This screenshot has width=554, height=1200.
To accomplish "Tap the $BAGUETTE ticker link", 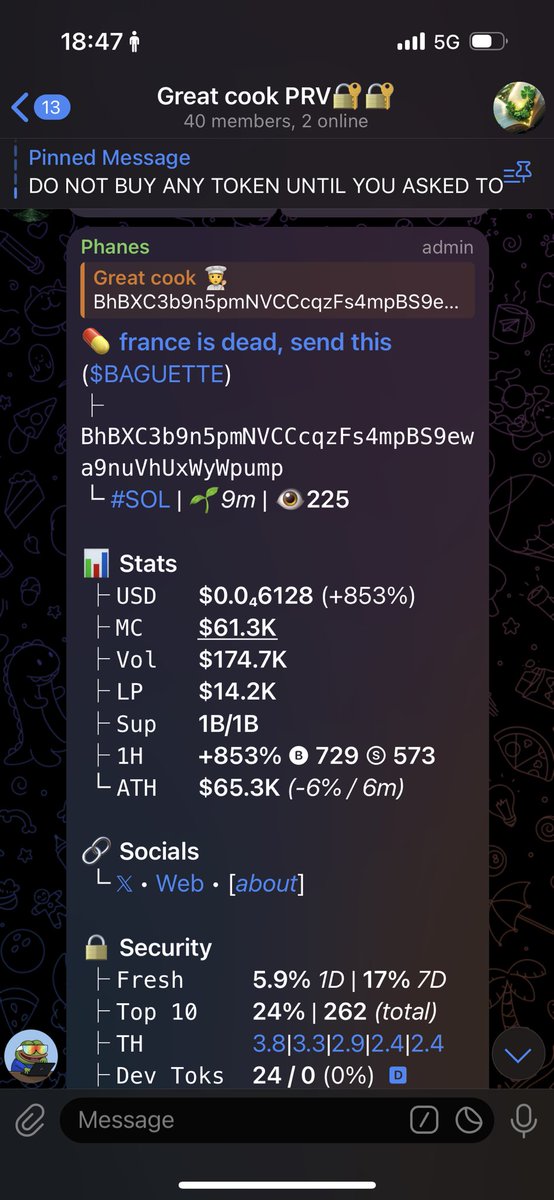I will pyautogui.click(x=156, y=374).
